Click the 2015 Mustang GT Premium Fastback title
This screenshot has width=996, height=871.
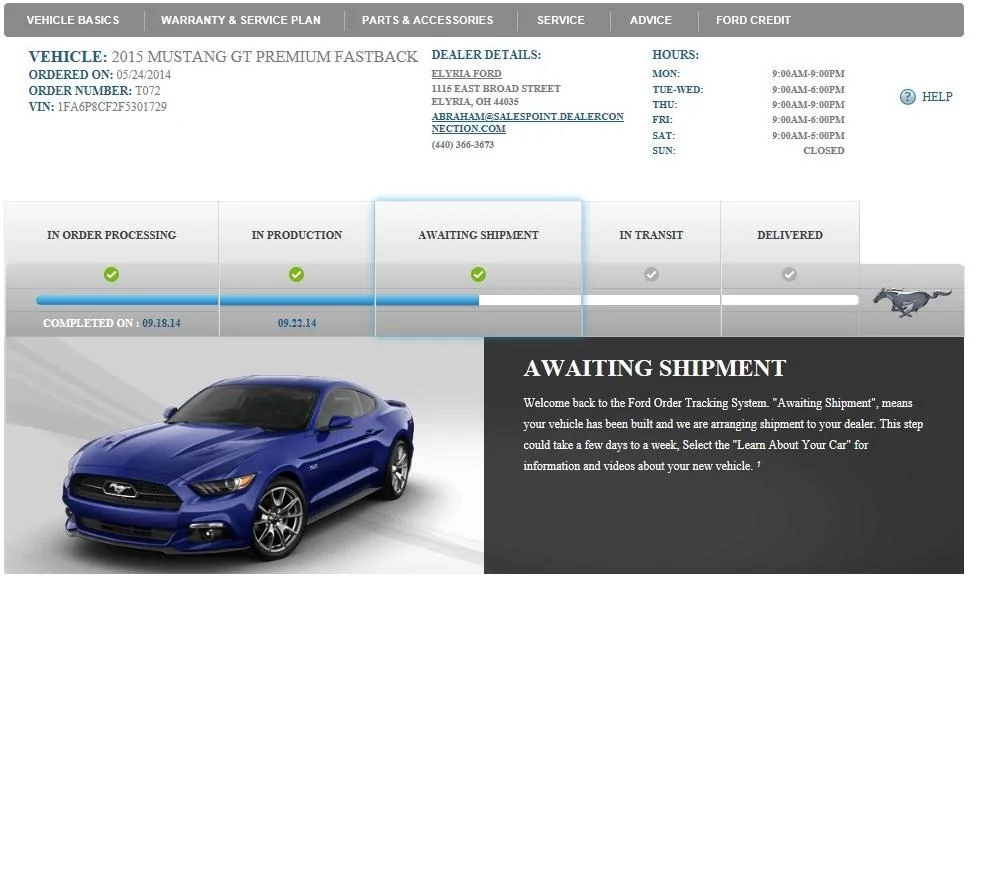(265, 57)
